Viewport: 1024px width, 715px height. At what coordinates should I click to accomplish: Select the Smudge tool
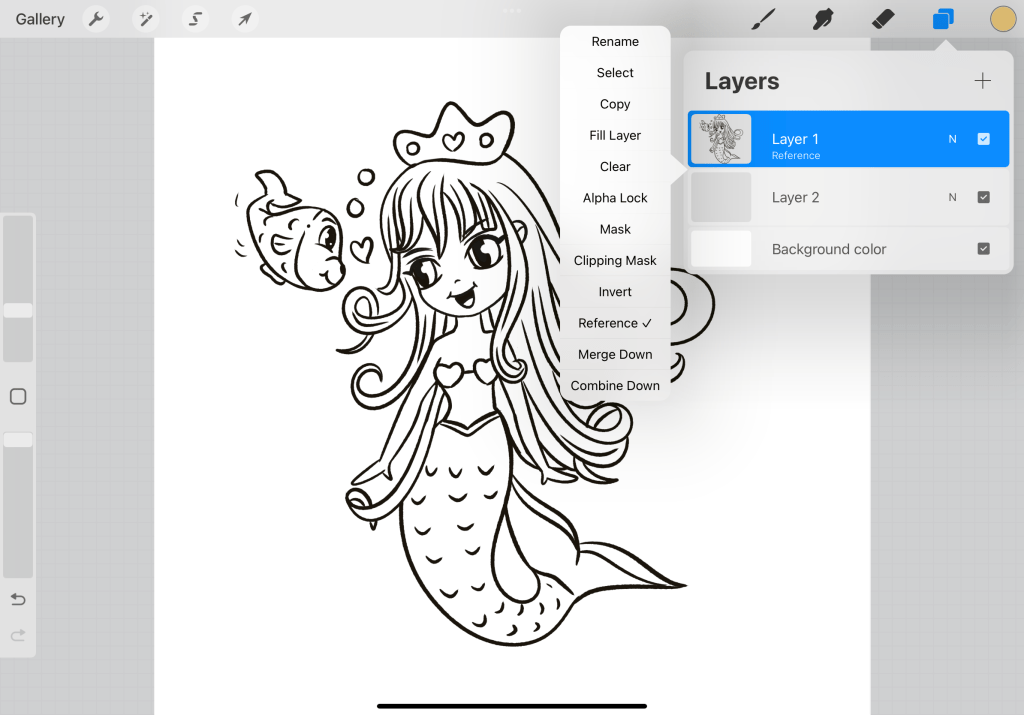pos(823,19)
